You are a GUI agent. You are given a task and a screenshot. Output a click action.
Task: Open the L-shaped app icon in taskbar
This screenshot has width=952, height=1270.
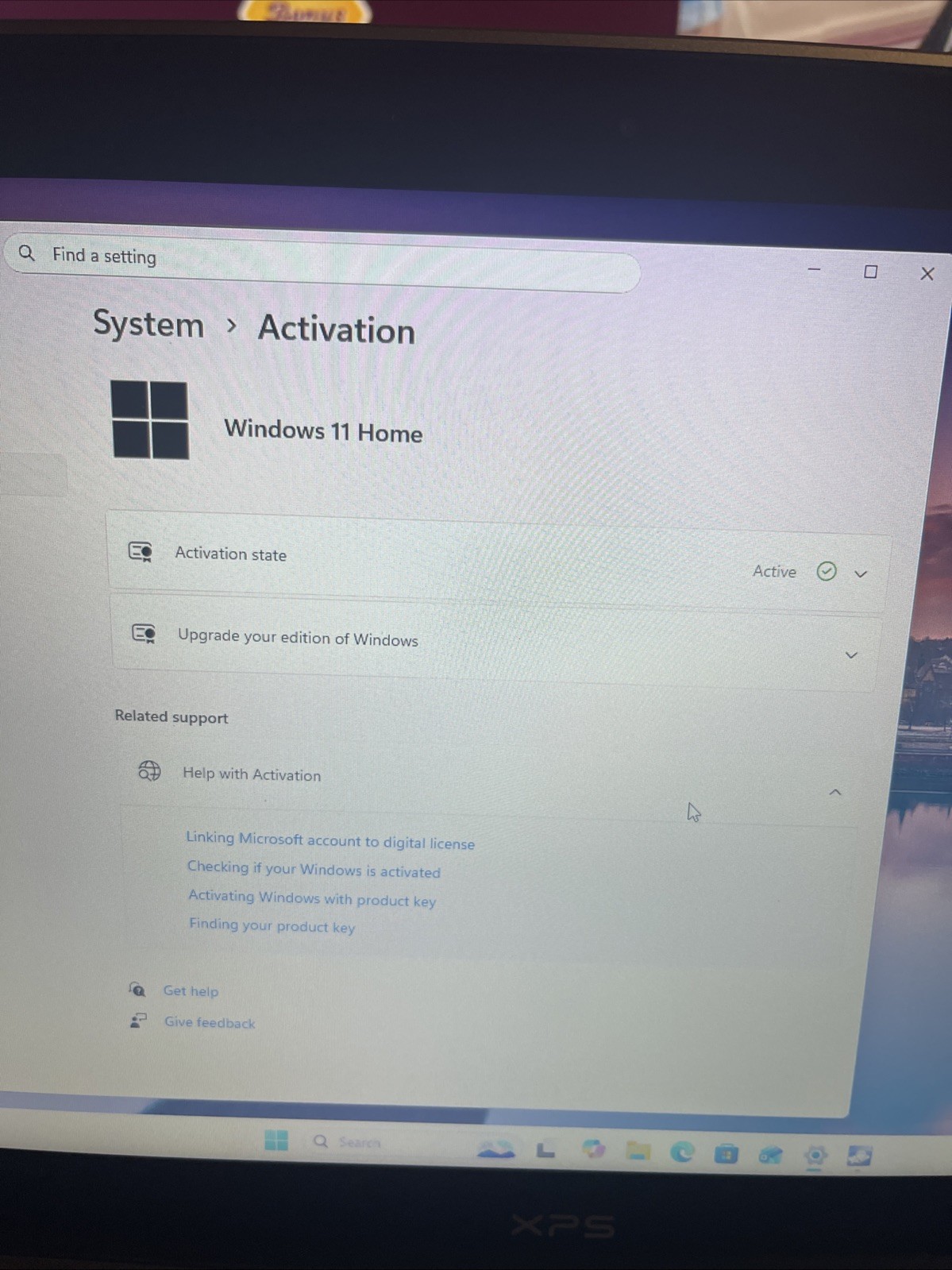click(x=545, y=1150)
